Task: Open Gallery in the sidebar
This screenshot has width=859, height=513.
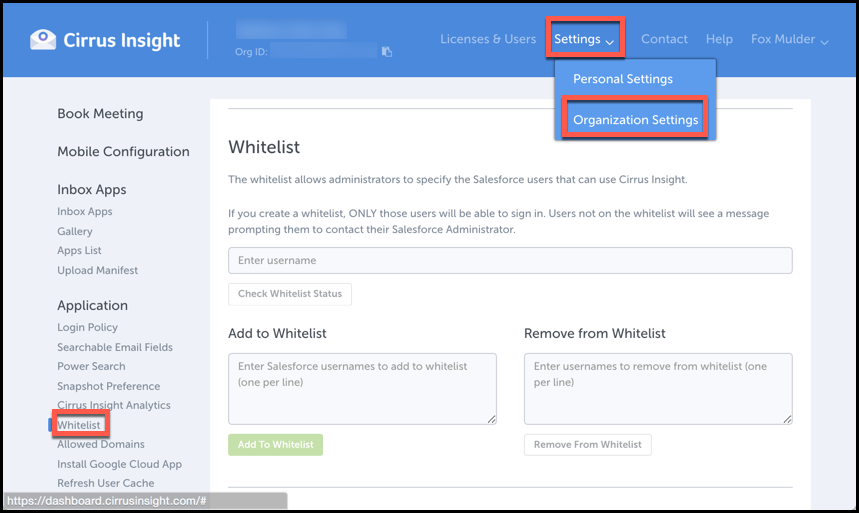Action: [x=75, y=231]
